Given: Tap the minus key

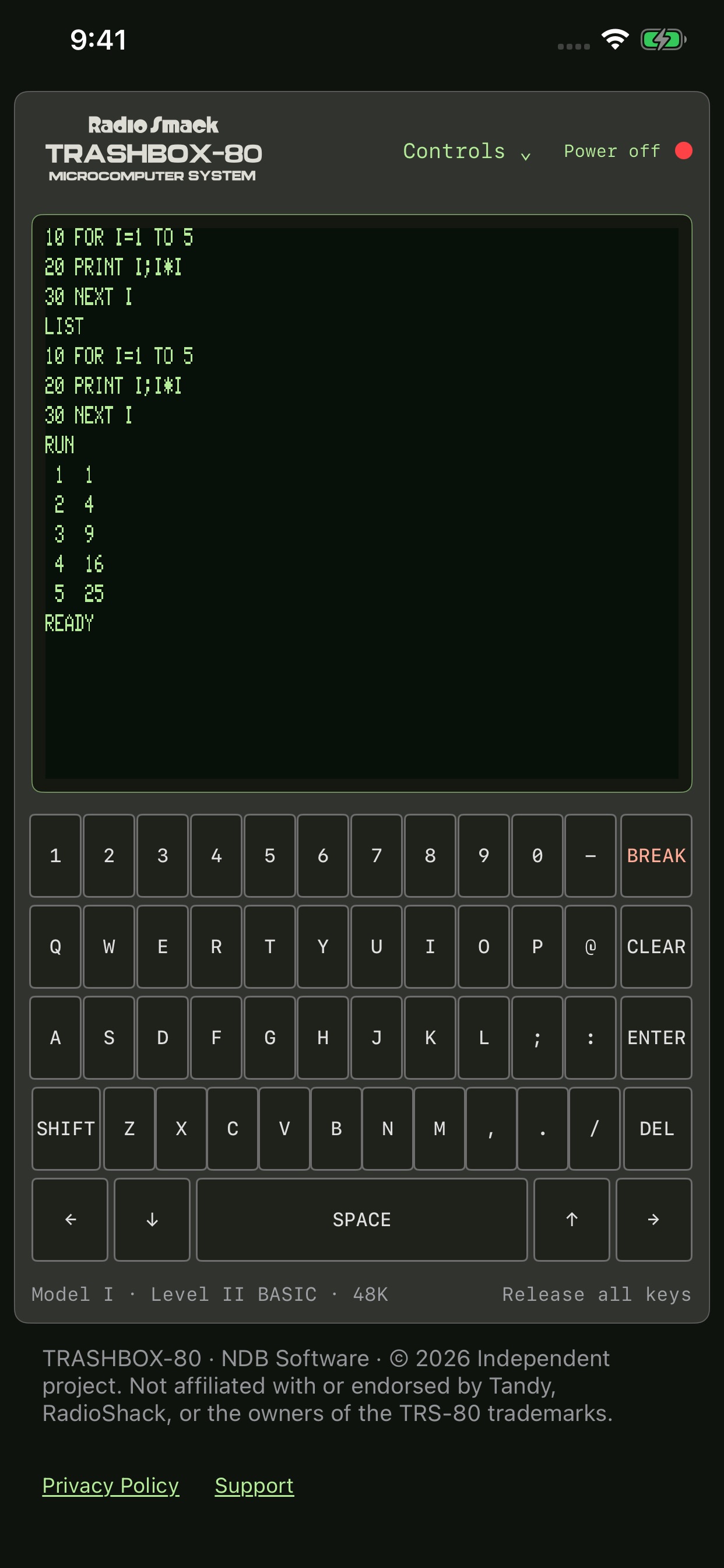Looking at the screenshot, I should coord(590,855).
